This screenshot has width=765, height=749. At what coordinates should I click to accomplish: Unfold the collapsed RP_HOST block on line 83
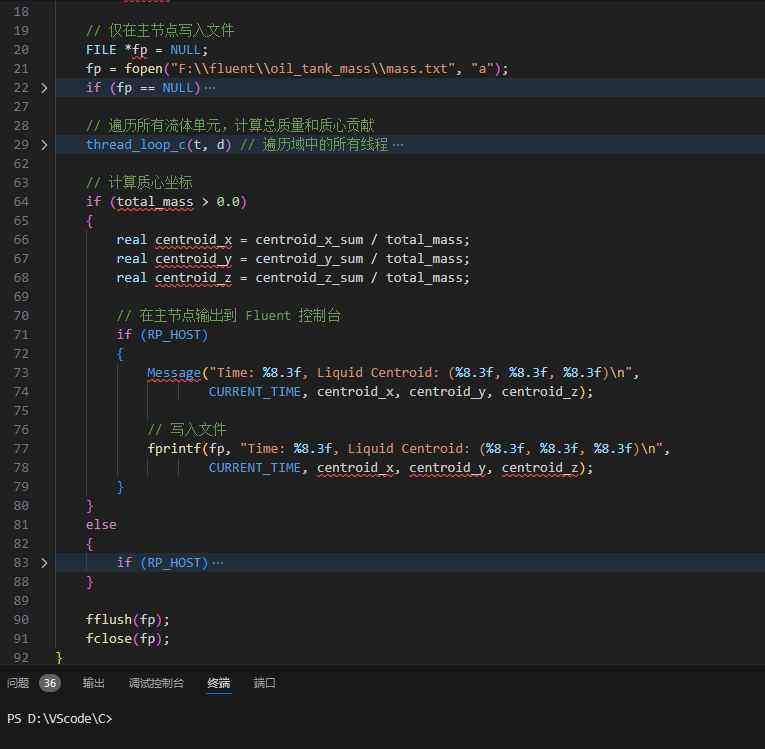[43, 563]
